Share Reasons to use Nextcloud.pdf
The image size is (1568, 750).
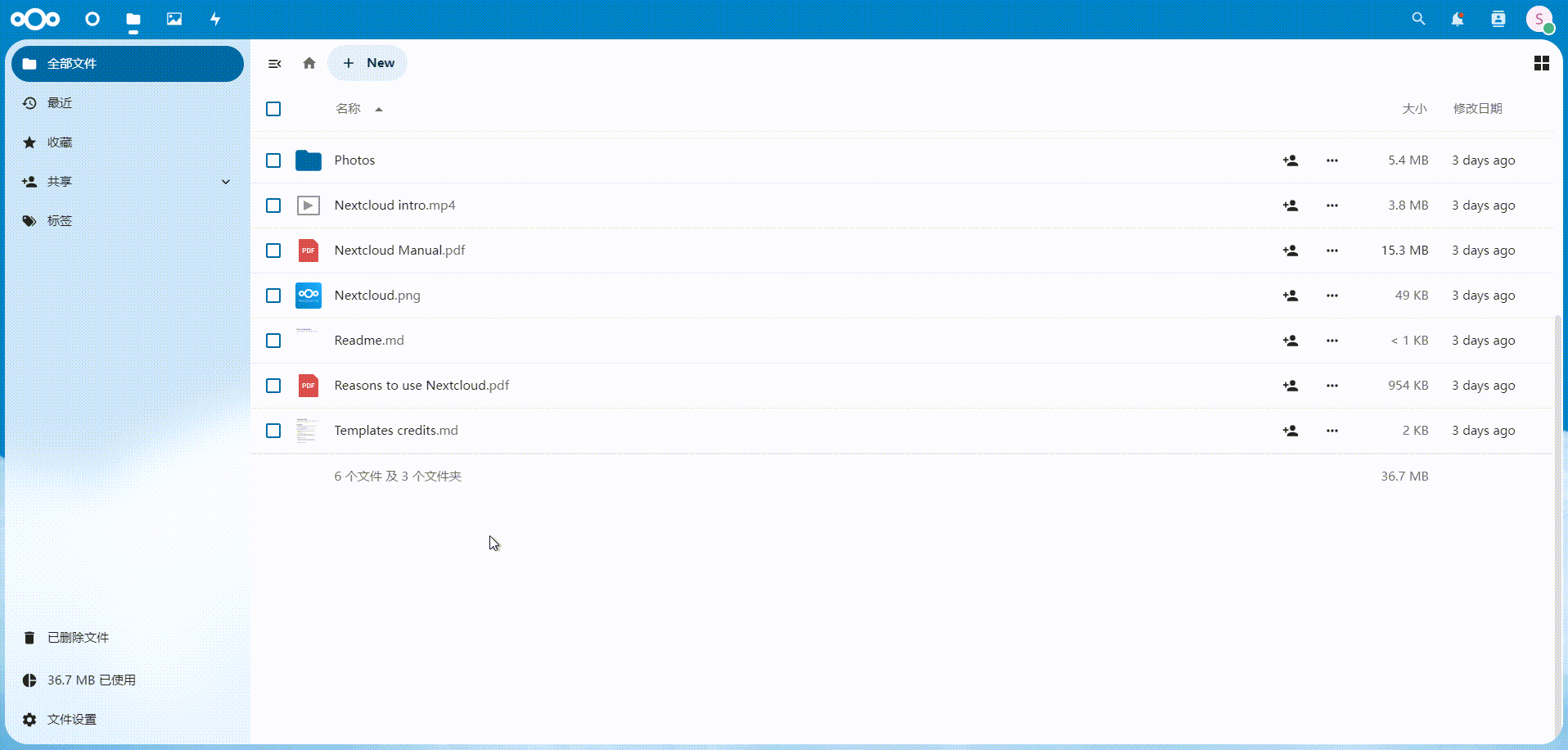tap(1291, 386)
